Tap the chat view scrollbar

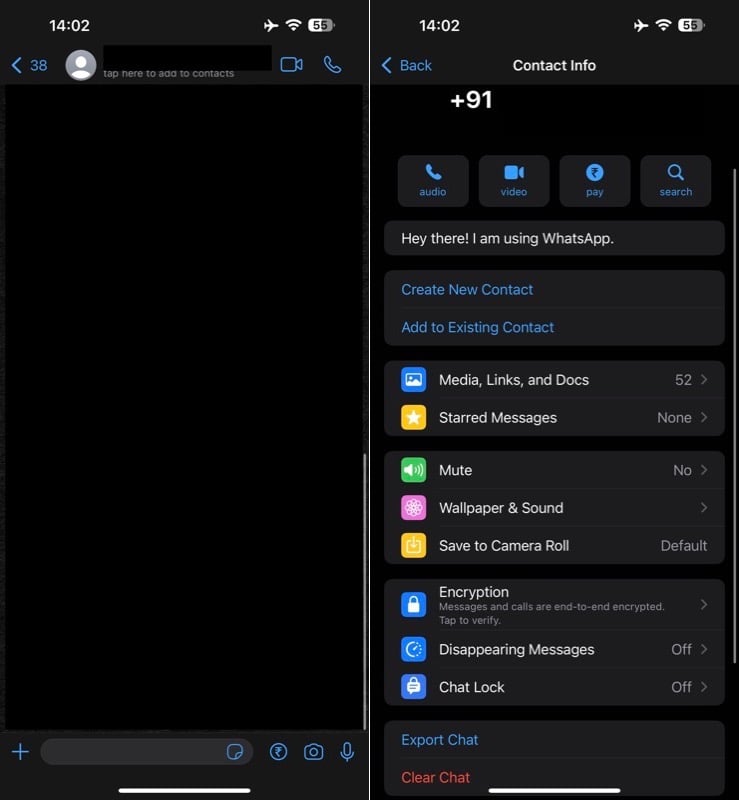[364, 592]
